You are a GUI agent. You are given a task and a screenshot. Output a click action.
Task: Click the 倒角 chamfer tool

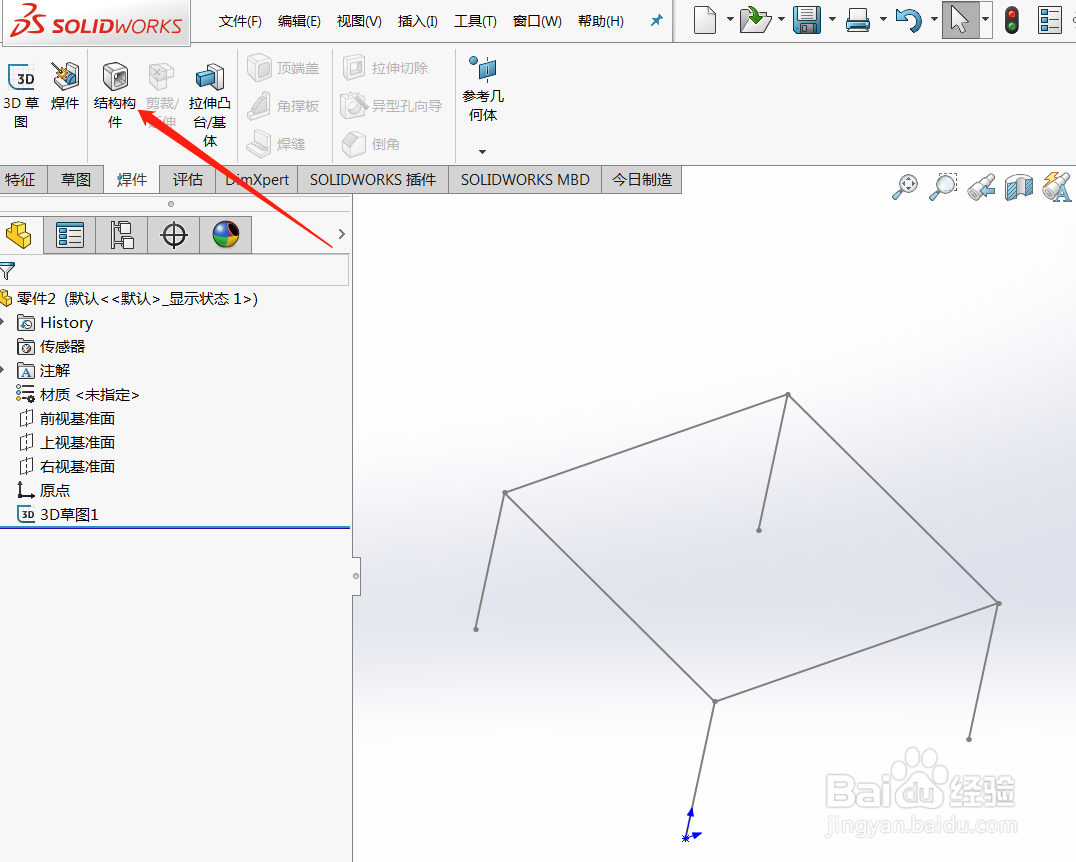click(x=371, y=143)
